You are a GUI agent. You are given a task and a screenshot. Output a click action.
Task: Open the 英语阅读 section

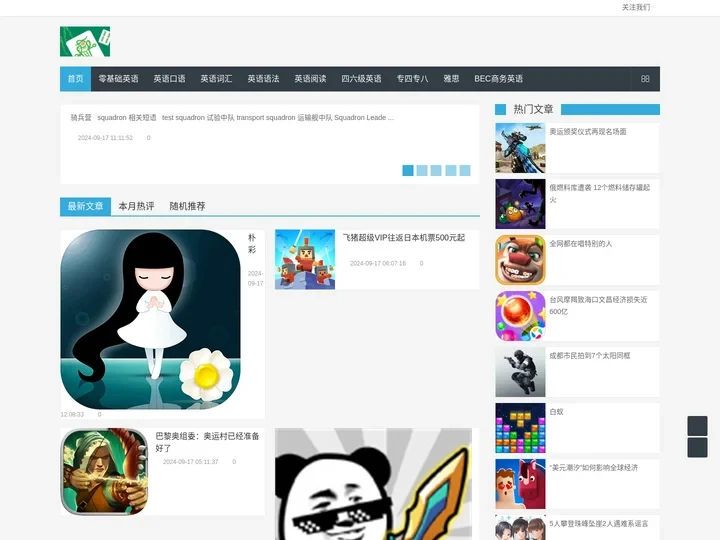pos(310,79)
